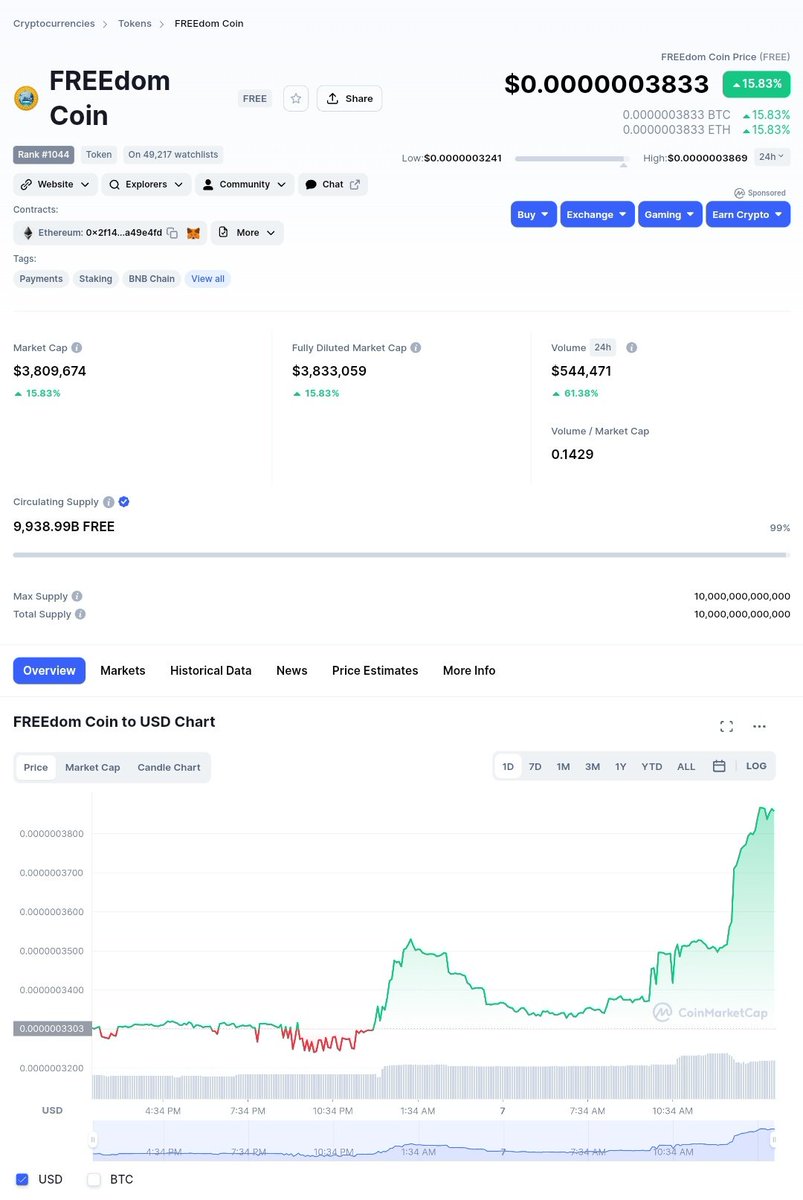
Task: Click the Sponsored label
Action: (x=760, y=193)
